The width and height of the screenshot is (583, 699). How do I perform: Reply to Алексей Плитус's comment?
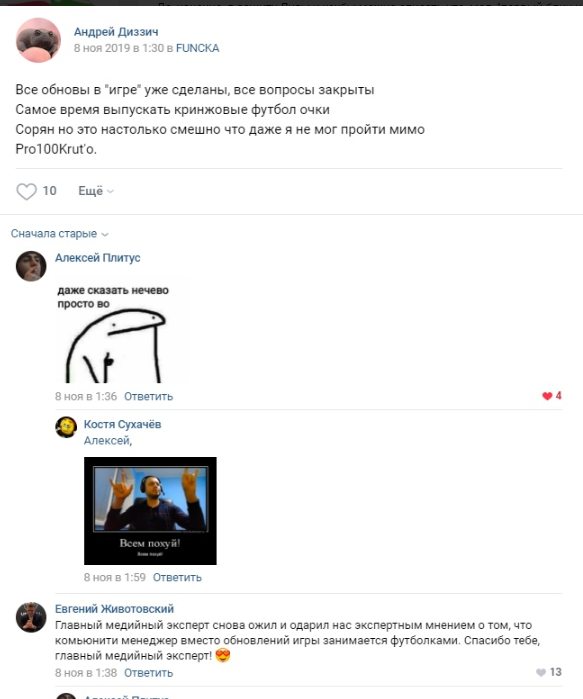click(148, 396)
